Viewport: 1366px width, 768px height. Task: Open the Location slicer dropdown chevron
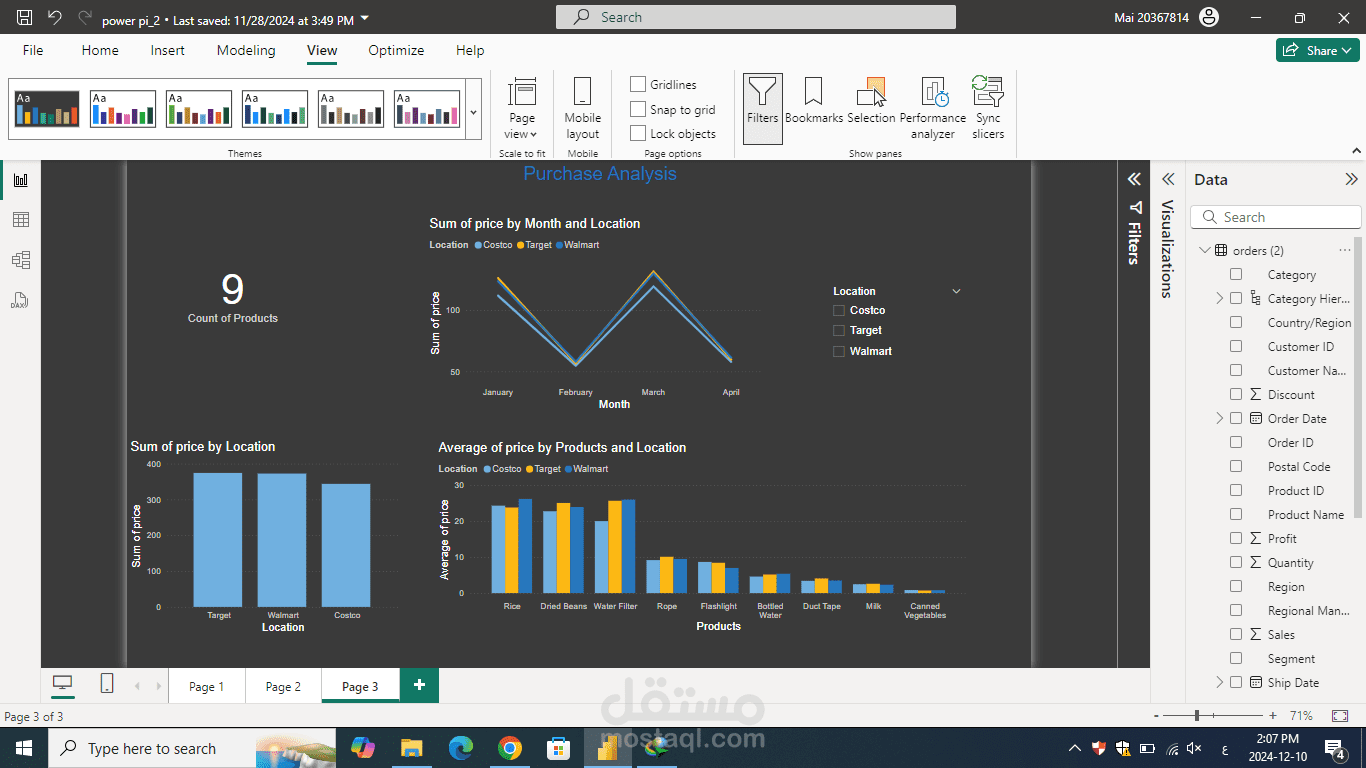click(956, 291)
